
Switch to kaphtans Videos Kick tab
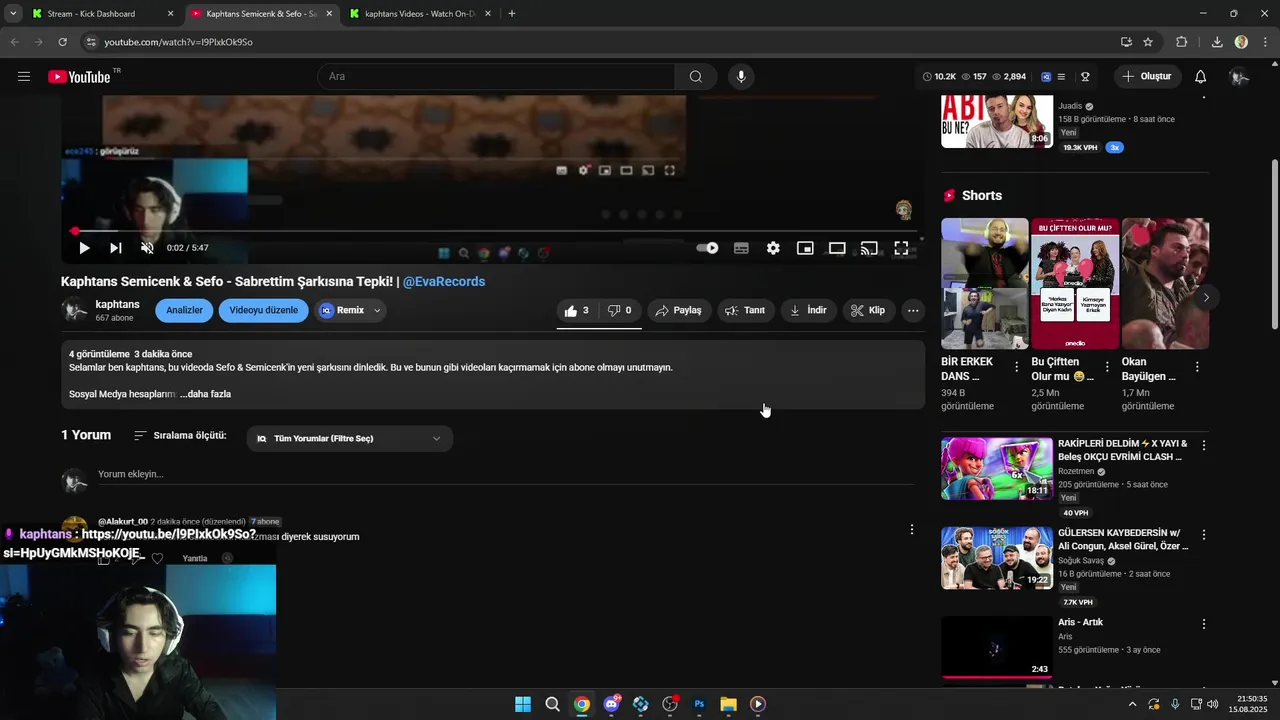(x=418, y=14)
